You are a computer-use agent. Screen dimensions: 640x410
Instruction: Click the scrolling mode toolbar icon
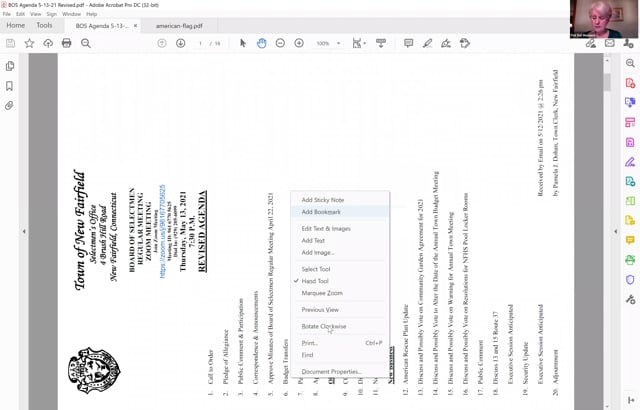coord(381,43)
